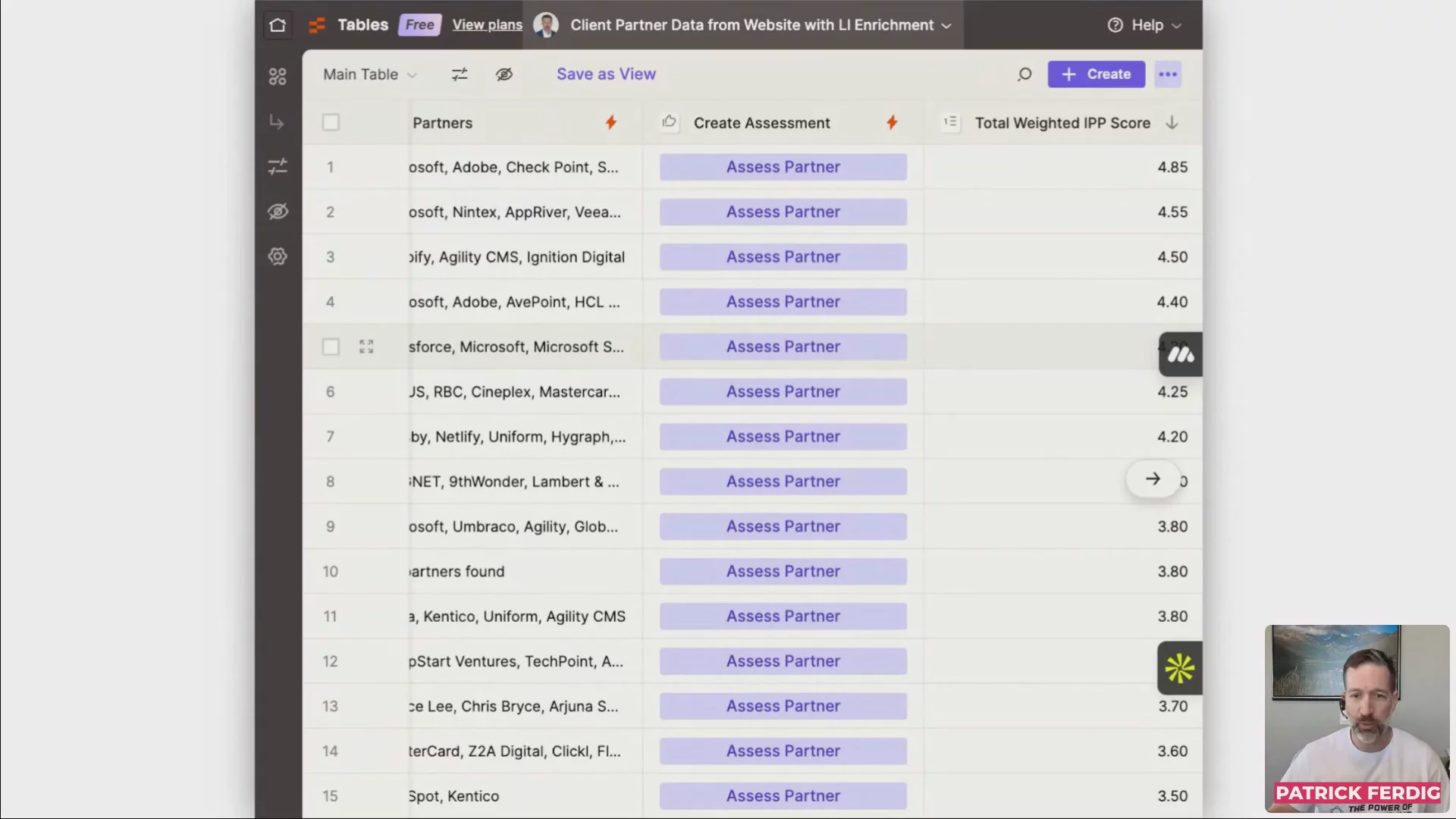Select cell 'JS, RBC, Cineplex, Mastercar...'
1456x819 pixels.
[x=525, y=391]
